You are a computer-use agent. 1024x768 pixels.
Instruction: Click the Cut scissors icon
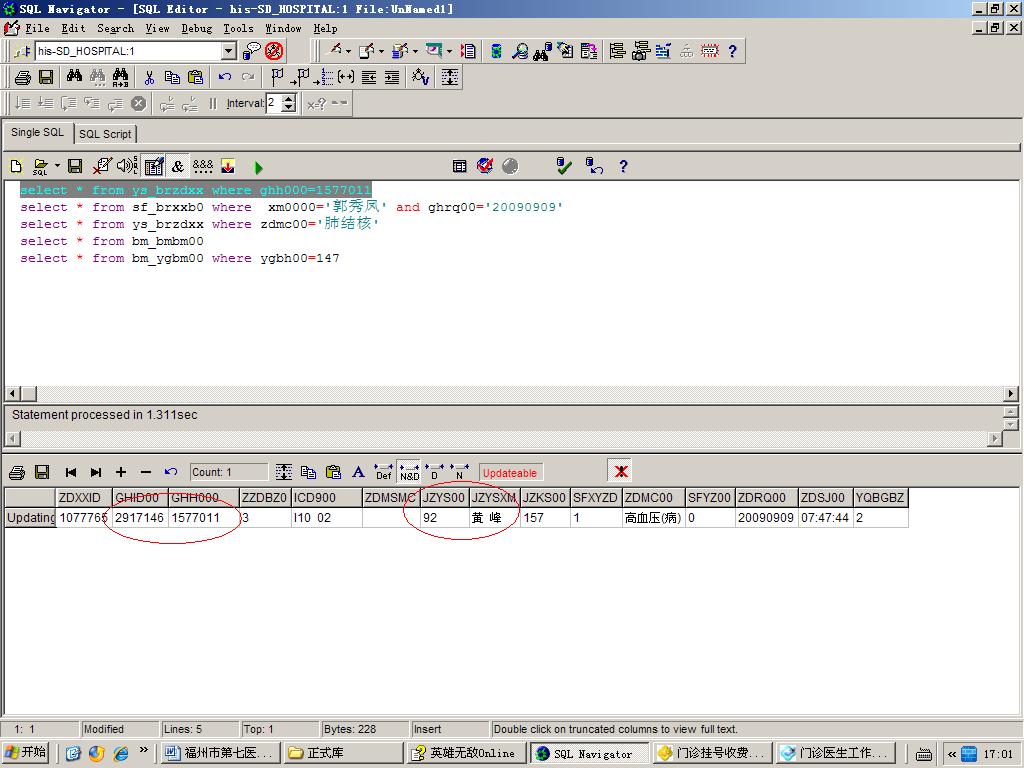click(149, 77)
